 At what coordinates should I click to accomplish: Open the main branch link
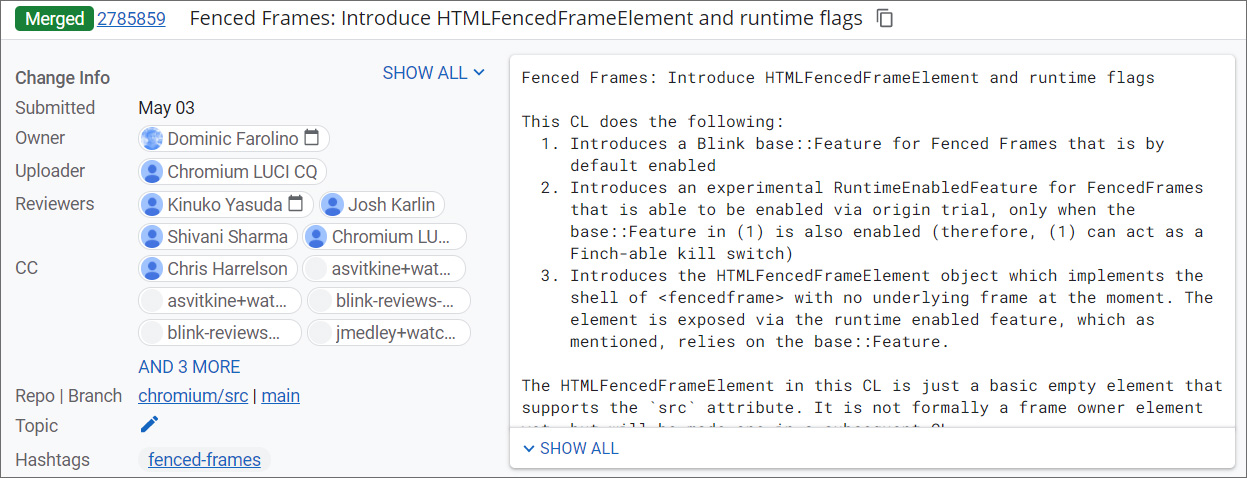pos(281,396)
